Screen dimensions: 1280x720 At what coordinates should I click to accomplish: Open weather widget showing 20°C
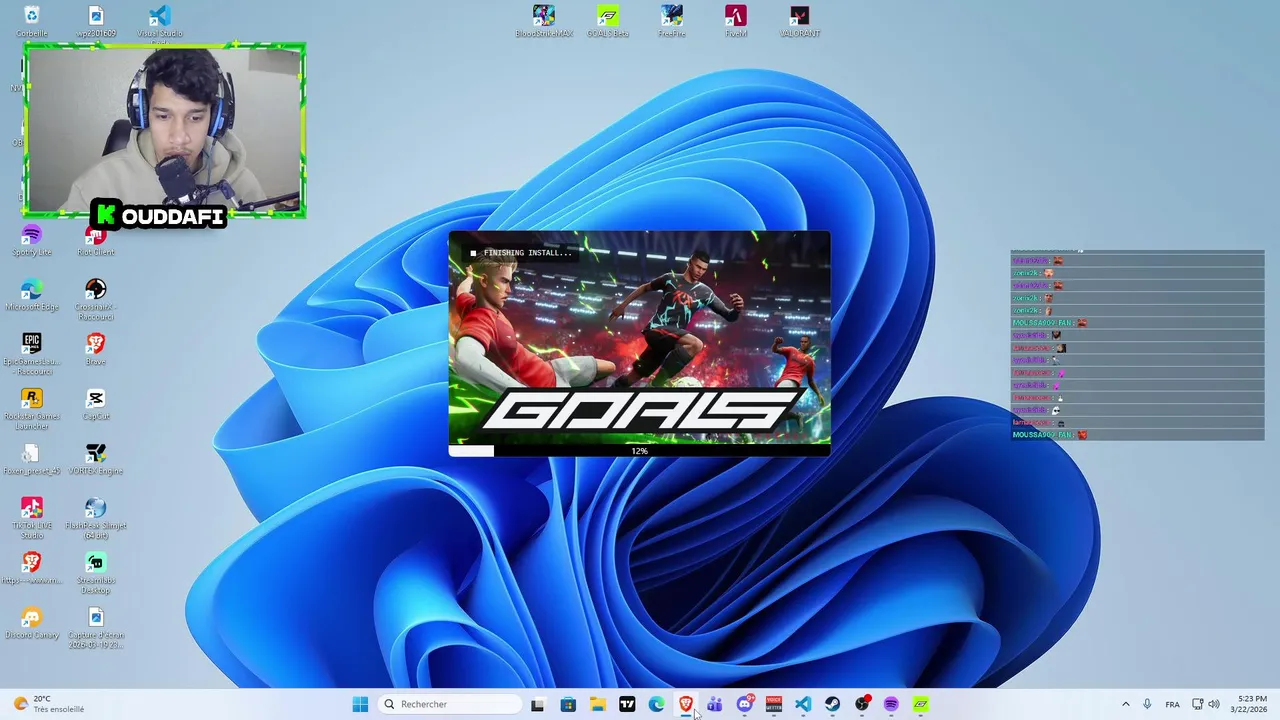tap(47, 704)
